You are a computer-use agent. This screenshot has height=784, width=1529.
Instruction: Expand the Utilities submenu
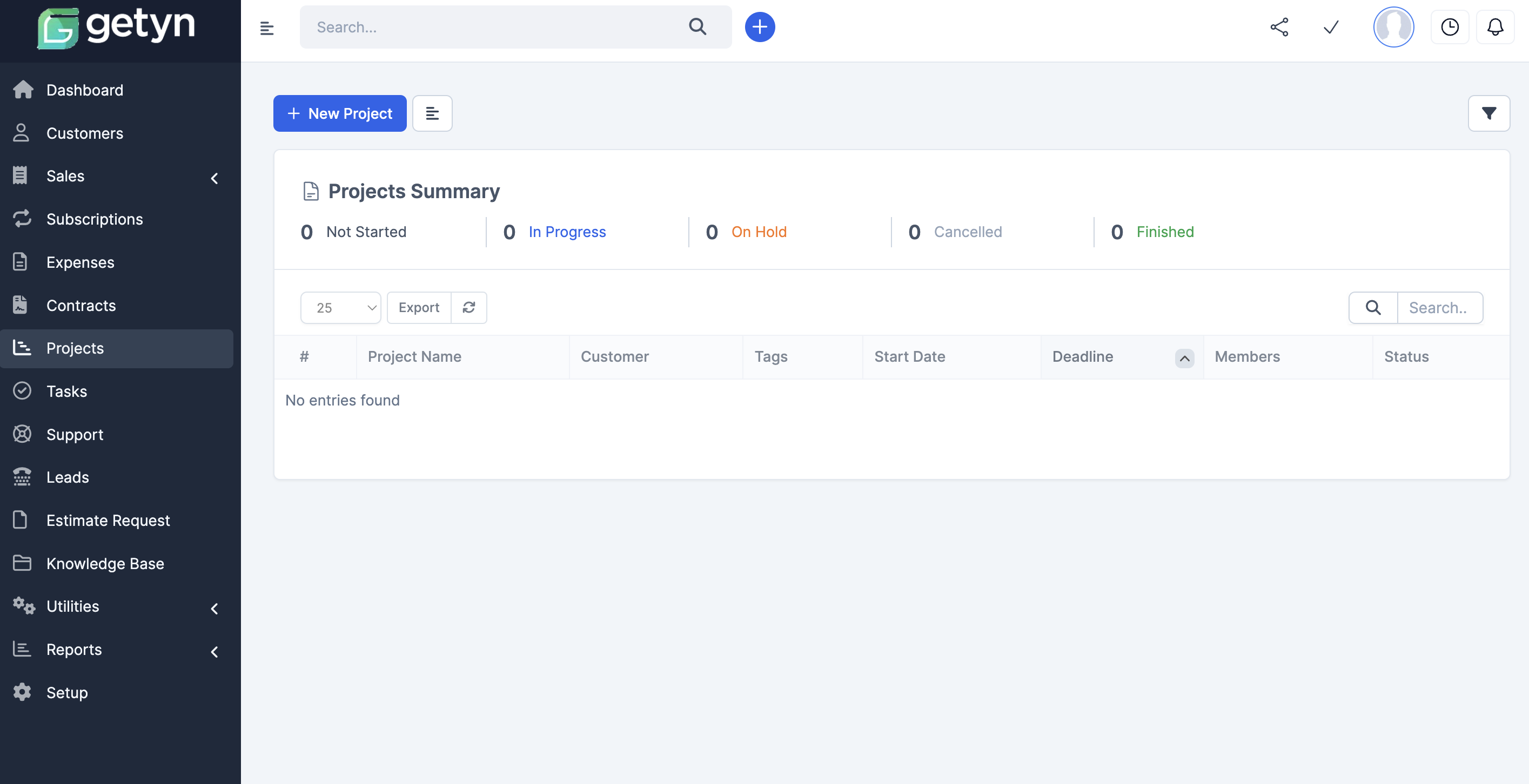coord(213,609)
